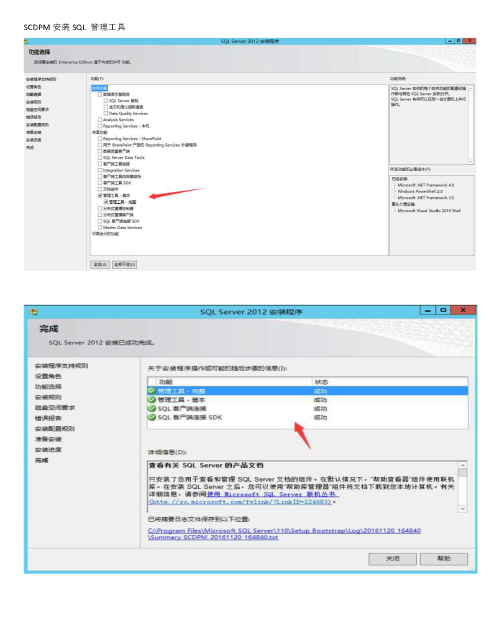The height and width of the screenshot is (627, 500).
Task: Click 错误报告 step in the 完成 window sidebar
Action: (48, 418)
